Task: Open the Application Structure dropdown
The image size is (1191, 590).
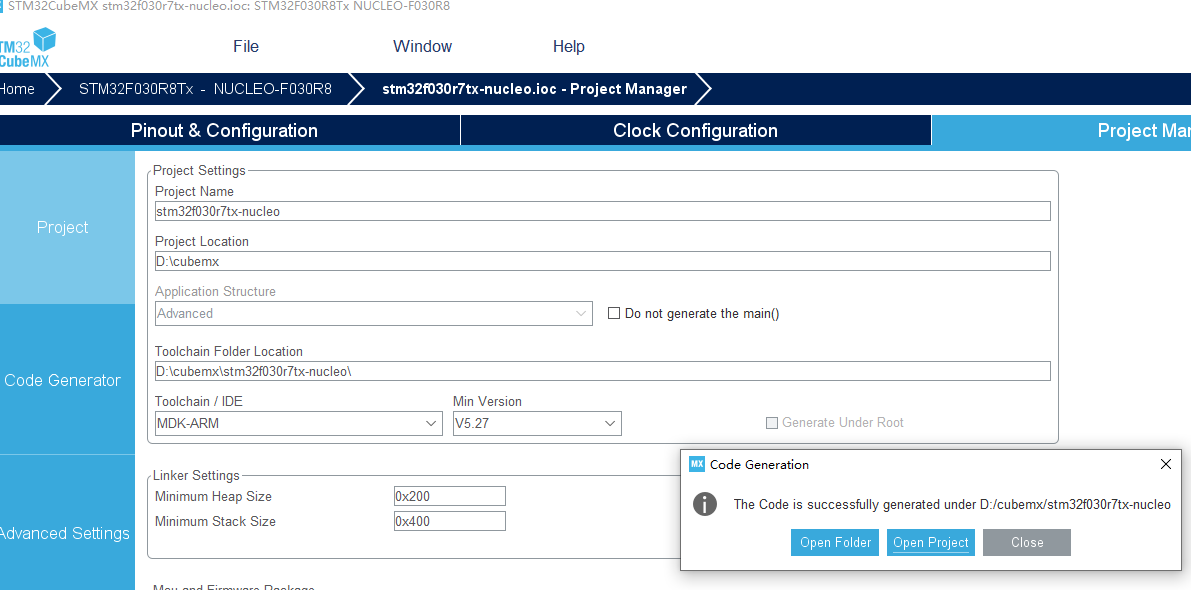Action: [373, 313]
